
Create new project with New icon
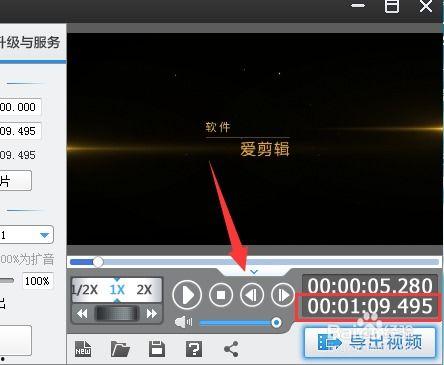pos(83,349)
